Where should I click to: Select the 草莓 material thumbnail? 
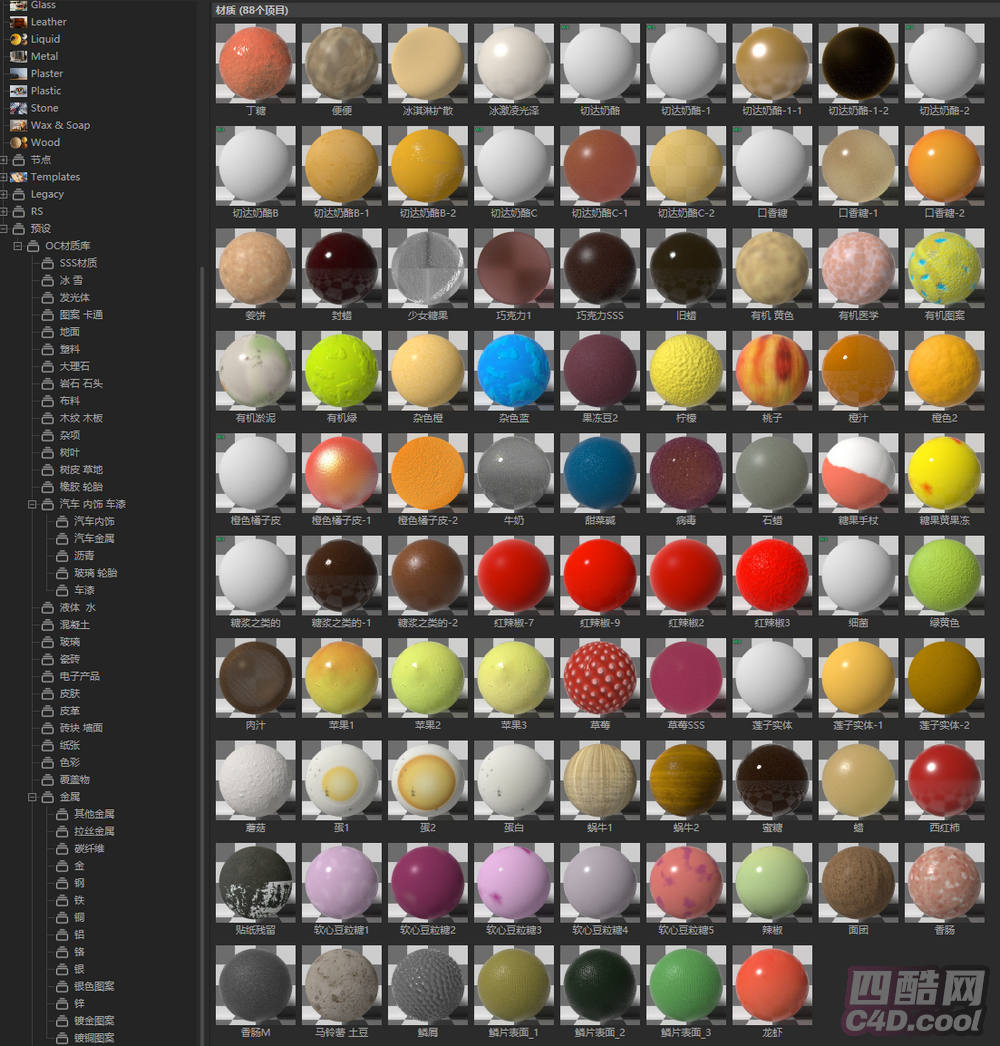(x=600, y=678)
